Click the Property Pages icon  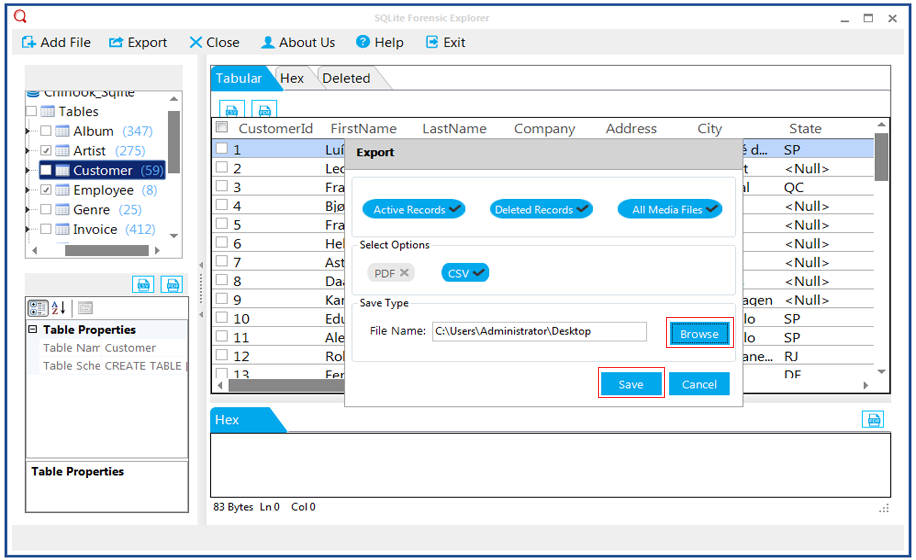click(85, 308)
